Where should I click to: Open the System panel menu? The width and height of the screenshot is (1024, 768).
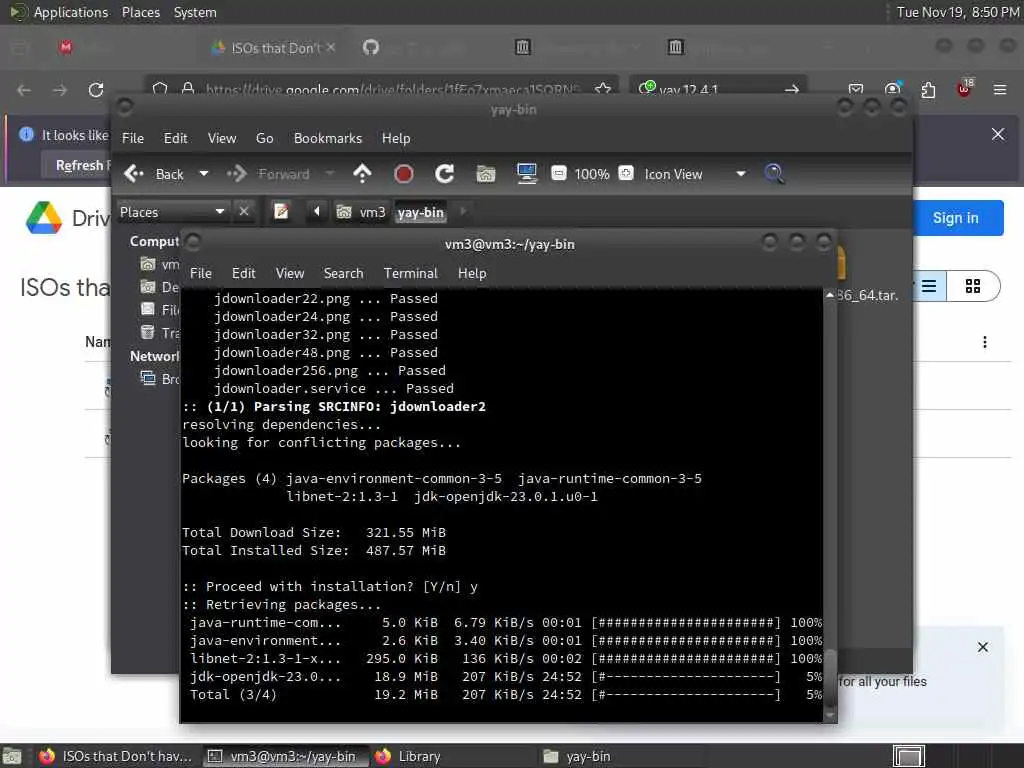[x=195, y=12]
